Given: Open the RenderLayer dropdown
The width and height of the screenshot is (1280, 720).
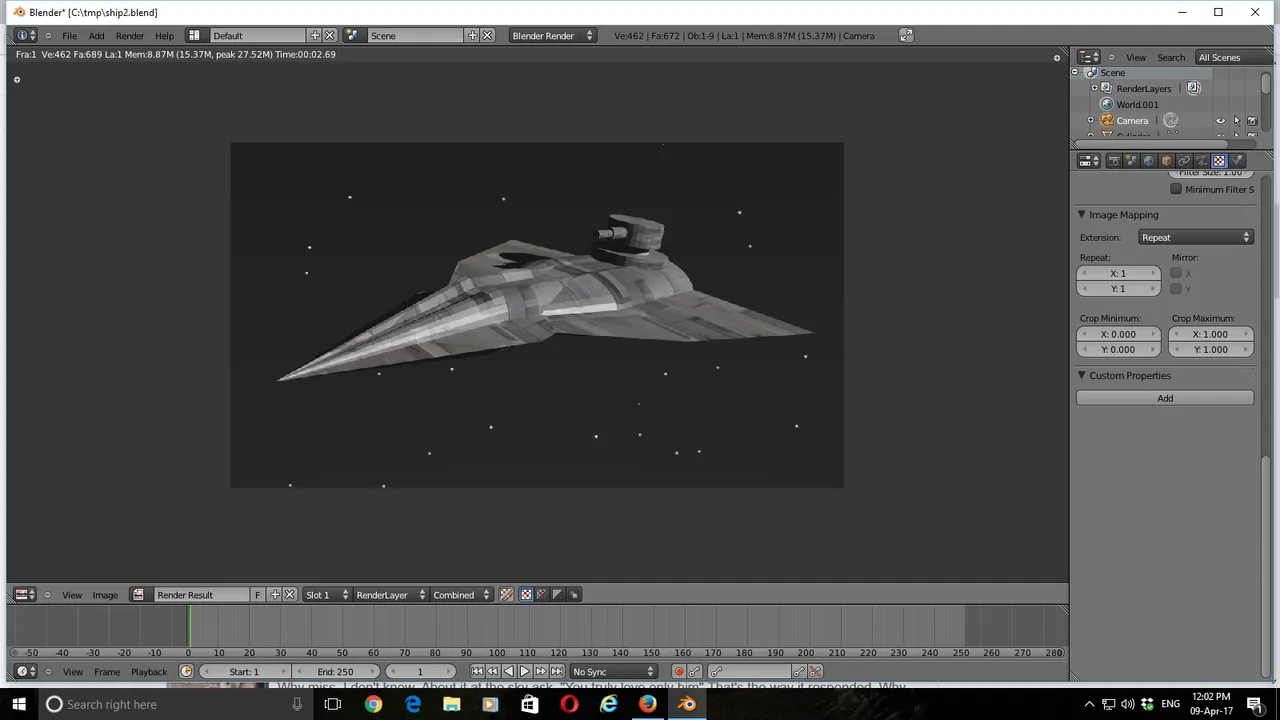Looking at the screenshot, I should click(x=391, y=595).
